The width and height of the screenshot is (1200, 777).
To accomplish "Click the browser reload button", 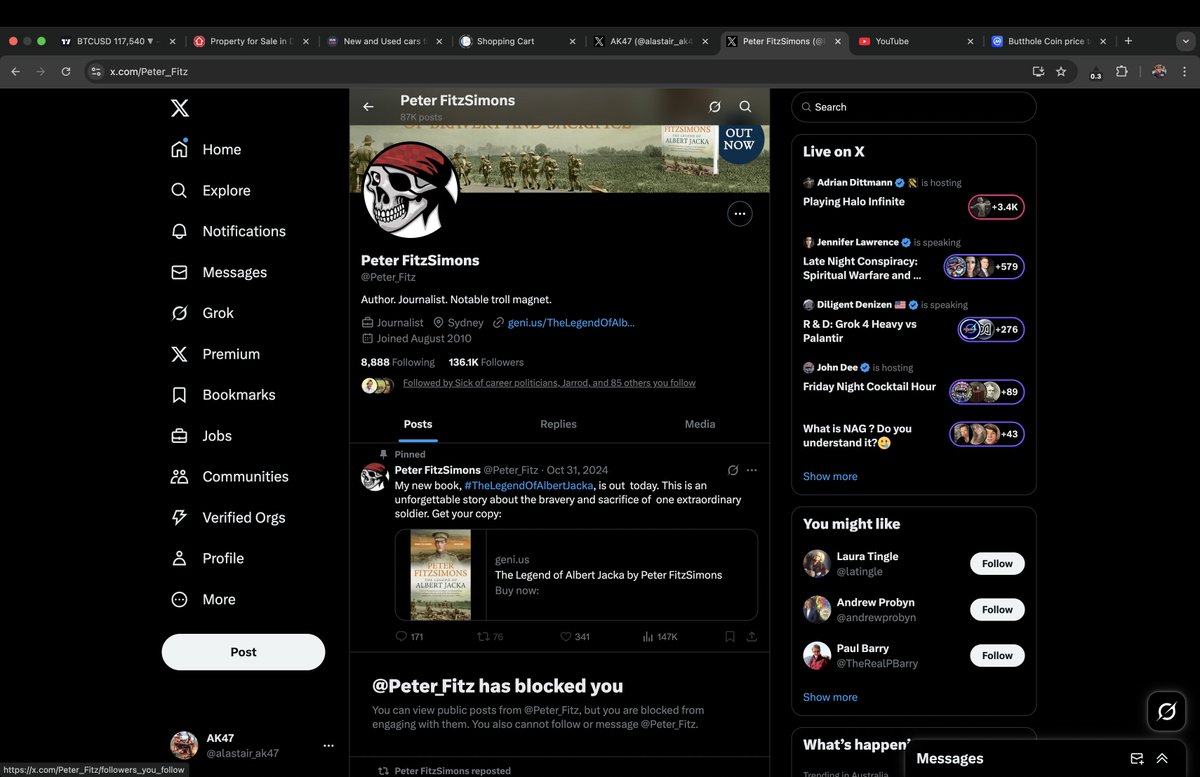I will pyautogui.click(x=66, y=72).
